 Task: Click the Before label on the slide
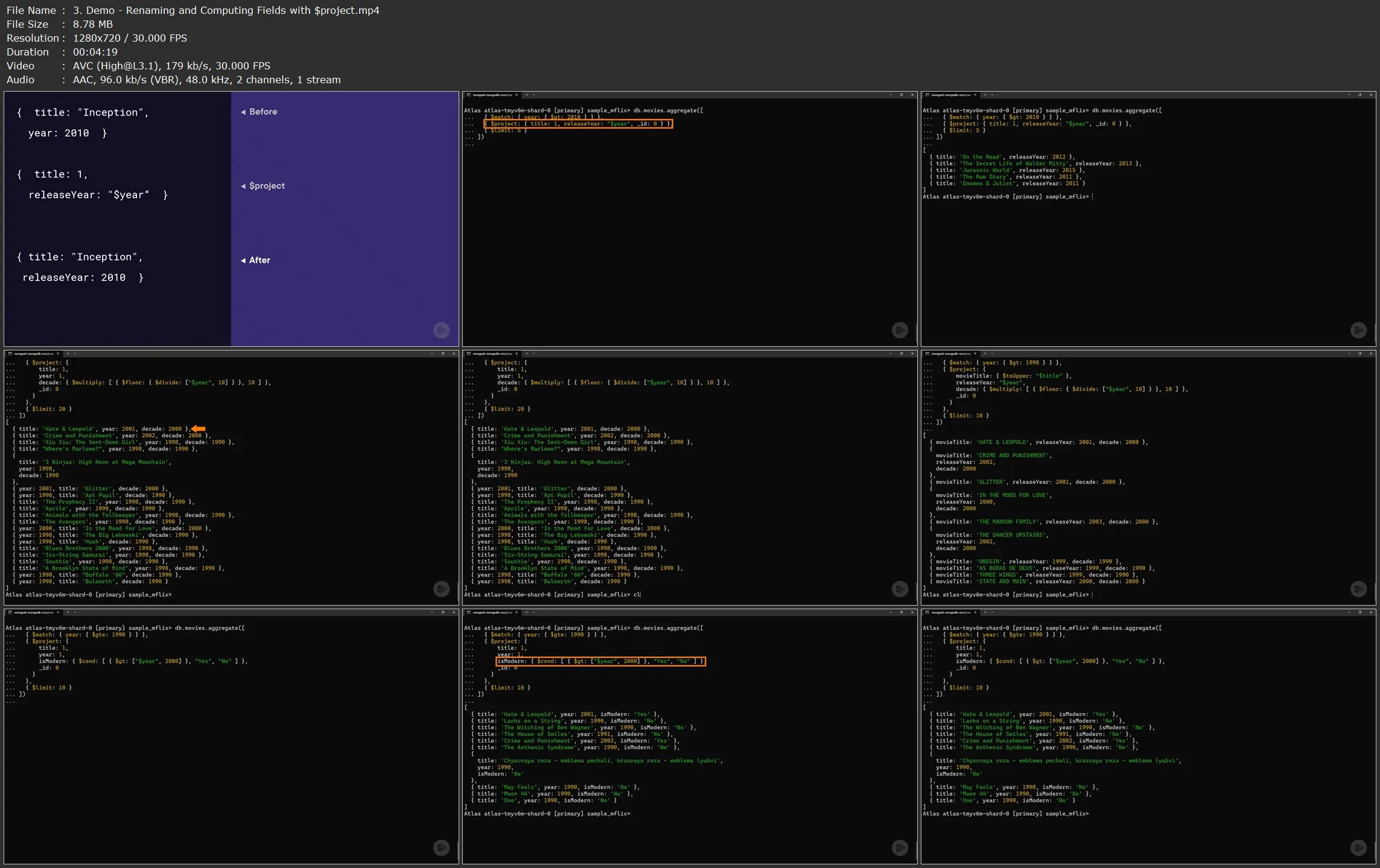coord(262,112)
